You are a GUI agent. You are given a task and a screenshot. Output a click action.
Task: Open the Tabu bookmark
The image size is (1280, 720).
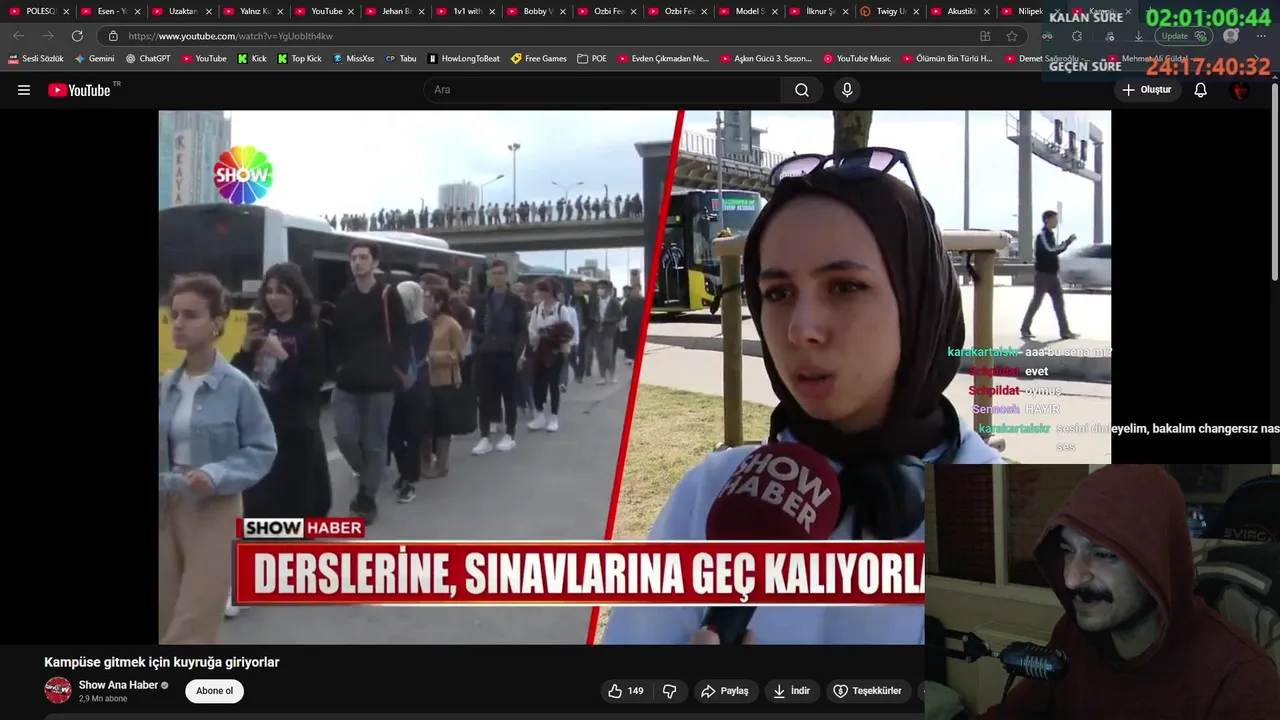tap(401, 59)
